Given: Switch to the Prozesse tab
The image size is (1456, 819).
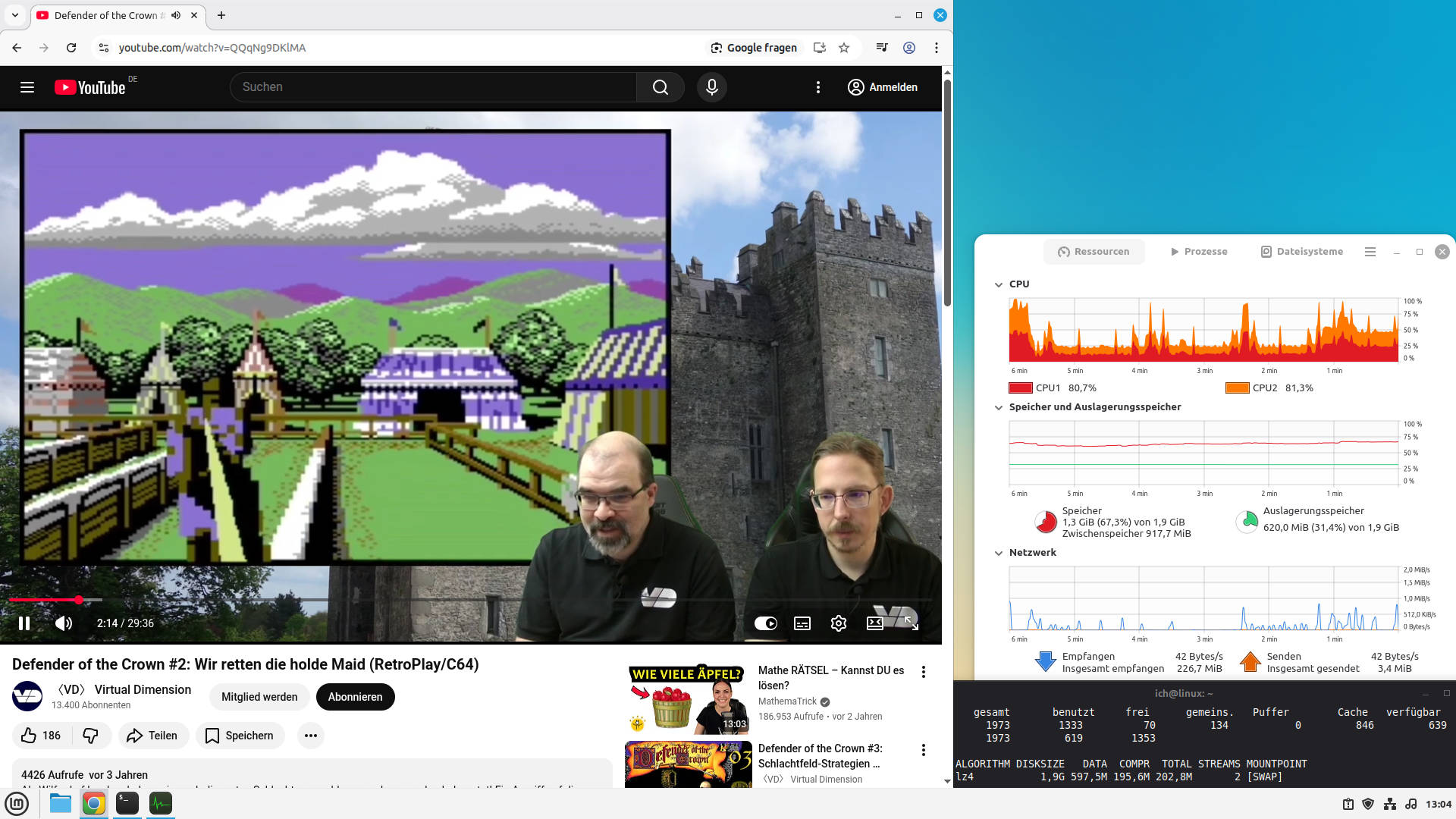Looking at the screenshot, I should click(1198, 252).
